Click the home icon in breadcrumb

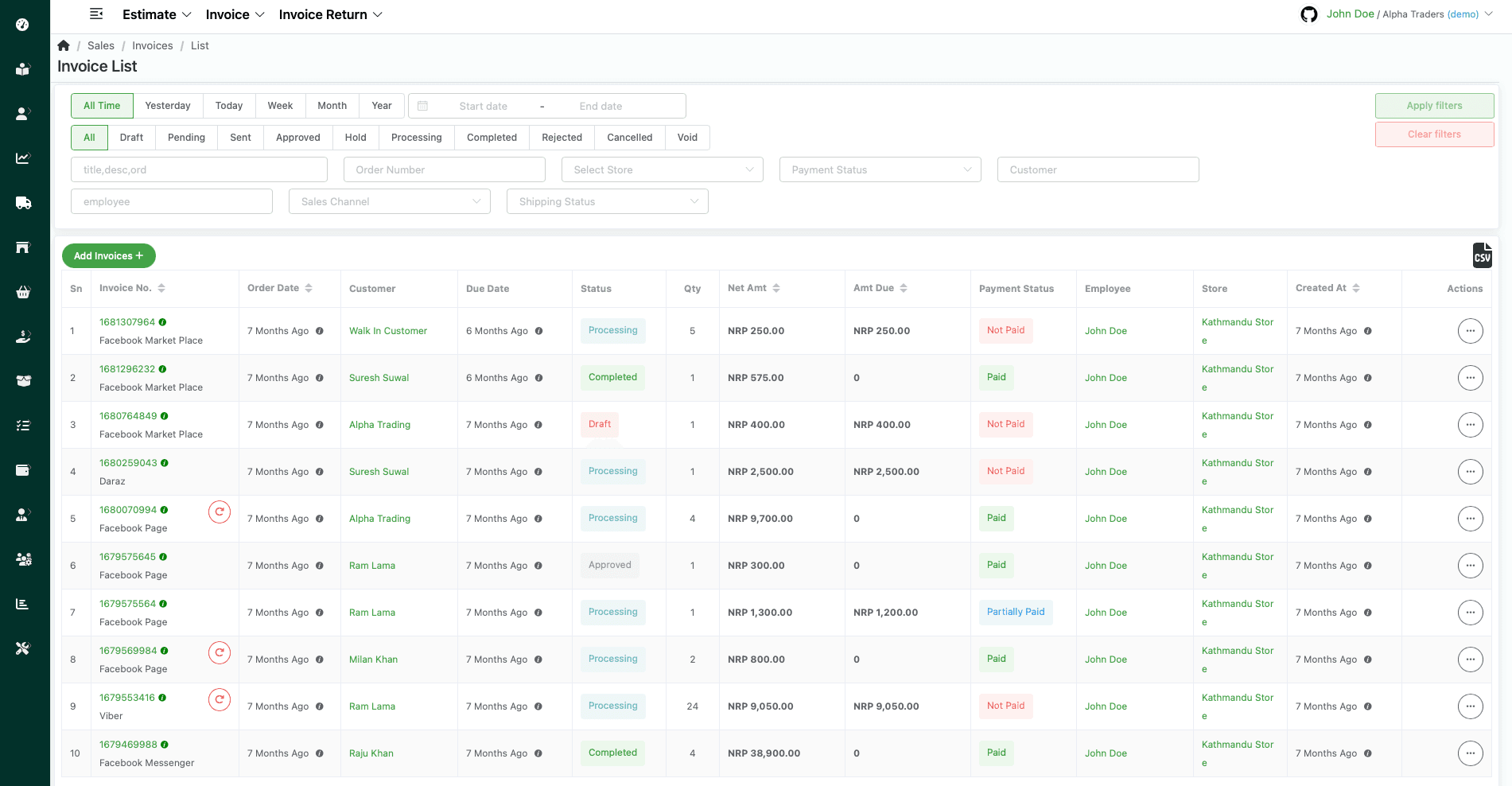(x=64, y=45)
